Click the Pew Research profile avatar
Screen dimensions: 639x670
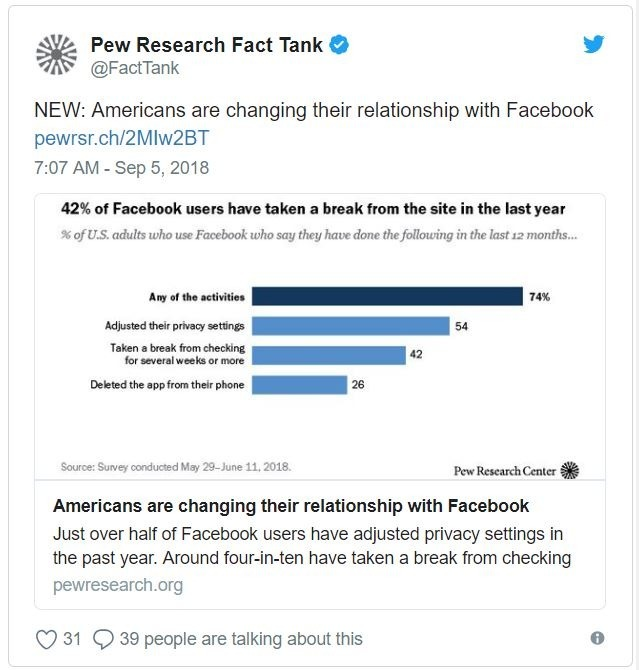[56, 55]
